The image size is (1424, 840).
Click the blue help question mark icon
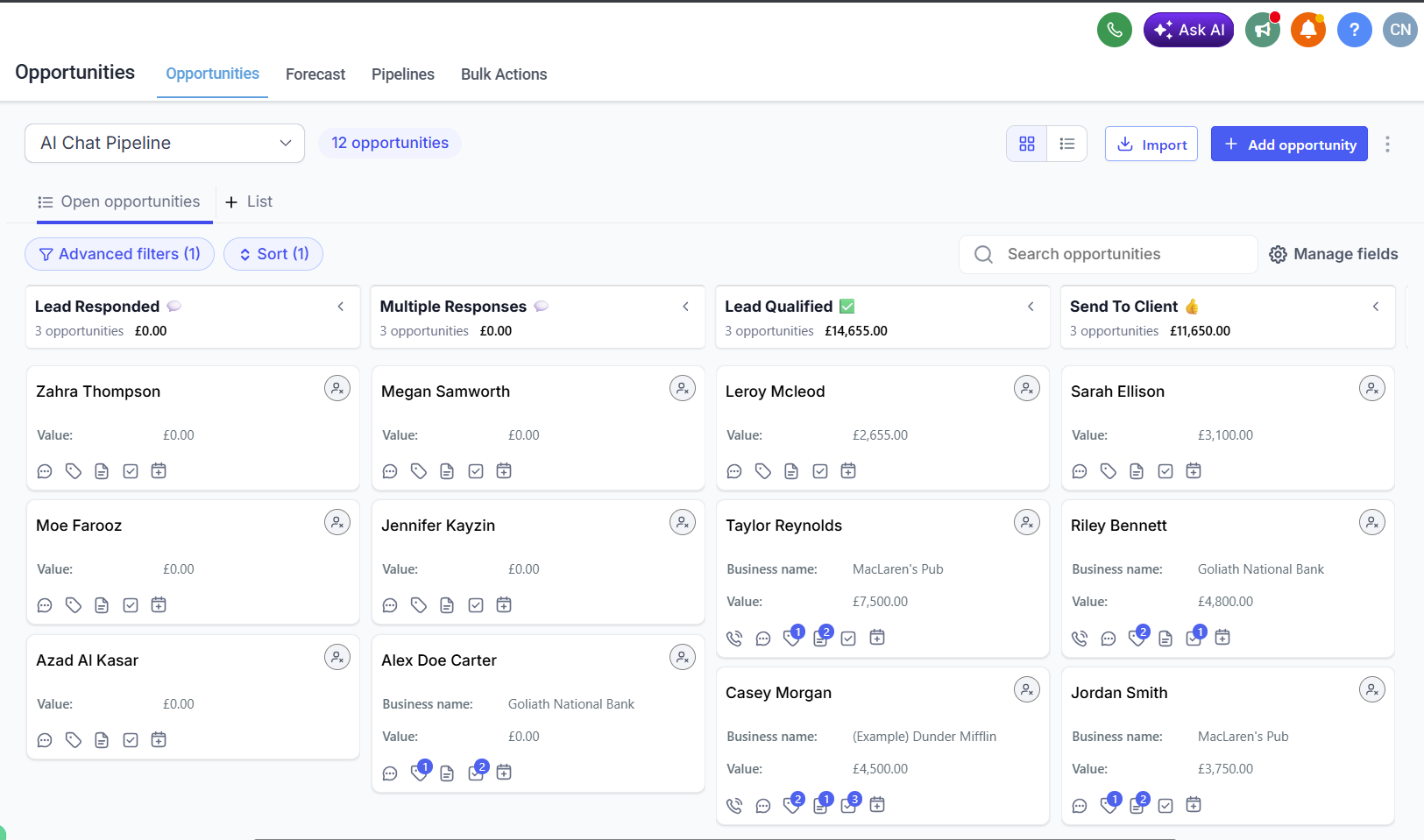point(1355,30)
